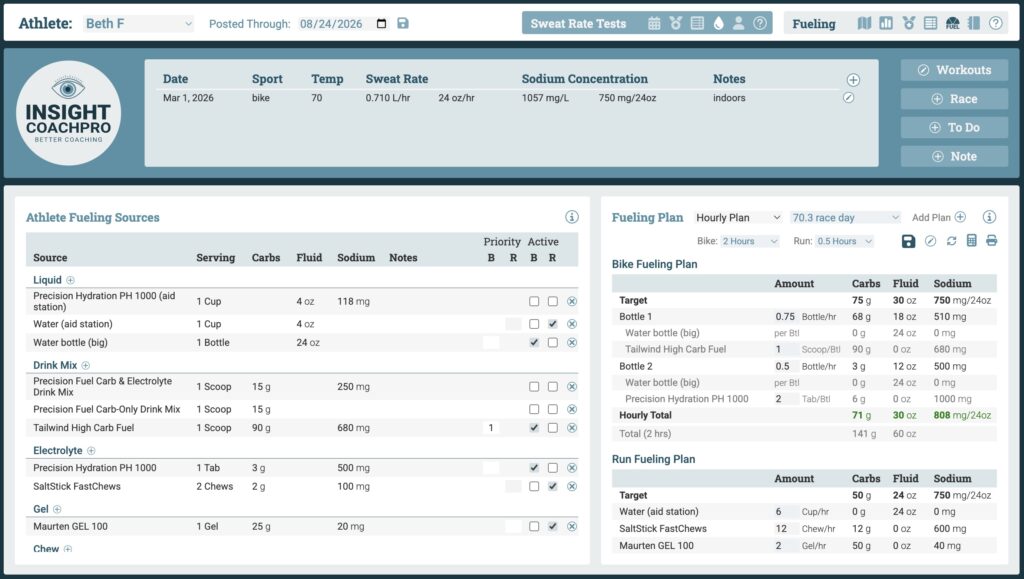The height and width of the screenshot is (579, 1024).
Task: Save the fueling plan
Action: 908,241
